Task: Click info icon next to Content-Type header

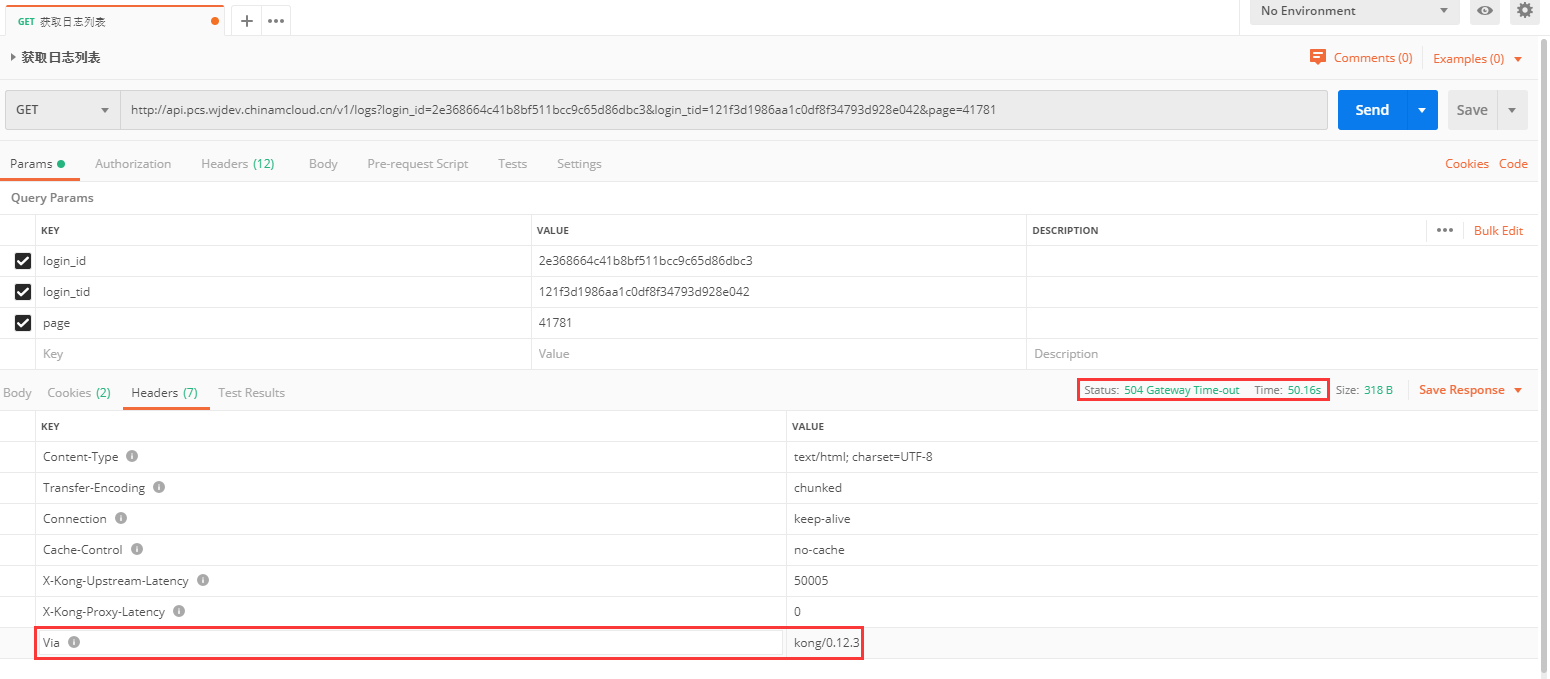Action: coord(132,456)
